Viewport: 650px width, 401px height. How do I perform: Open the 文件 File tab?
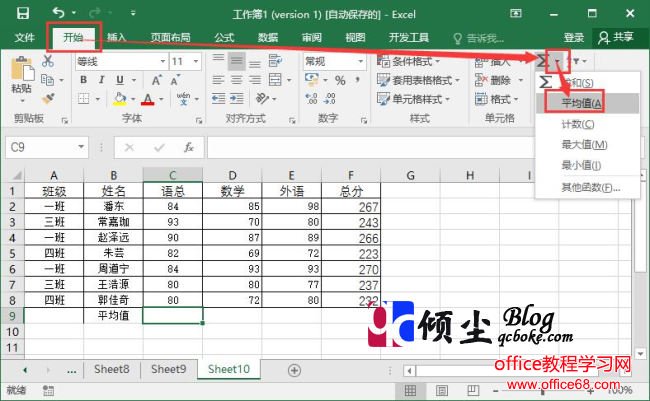point(24,38)
